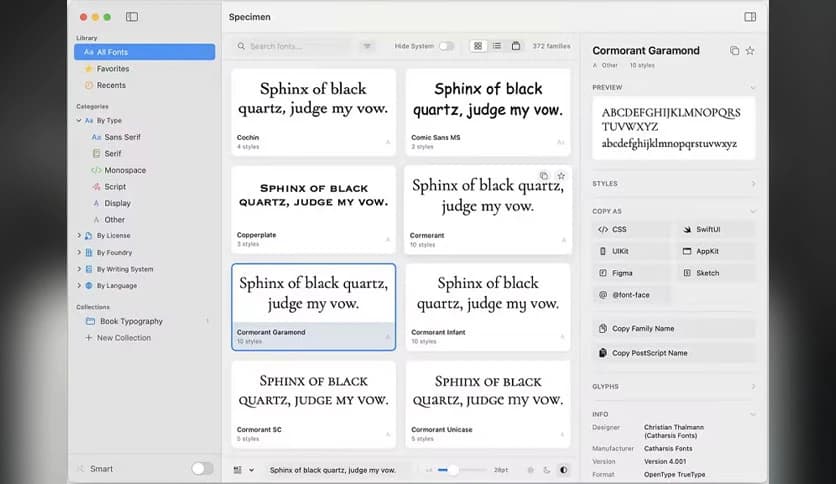The width and height of the screenshot is (836, 484).
Task: Expand the By Foundry category
Action: pos(79,253)
